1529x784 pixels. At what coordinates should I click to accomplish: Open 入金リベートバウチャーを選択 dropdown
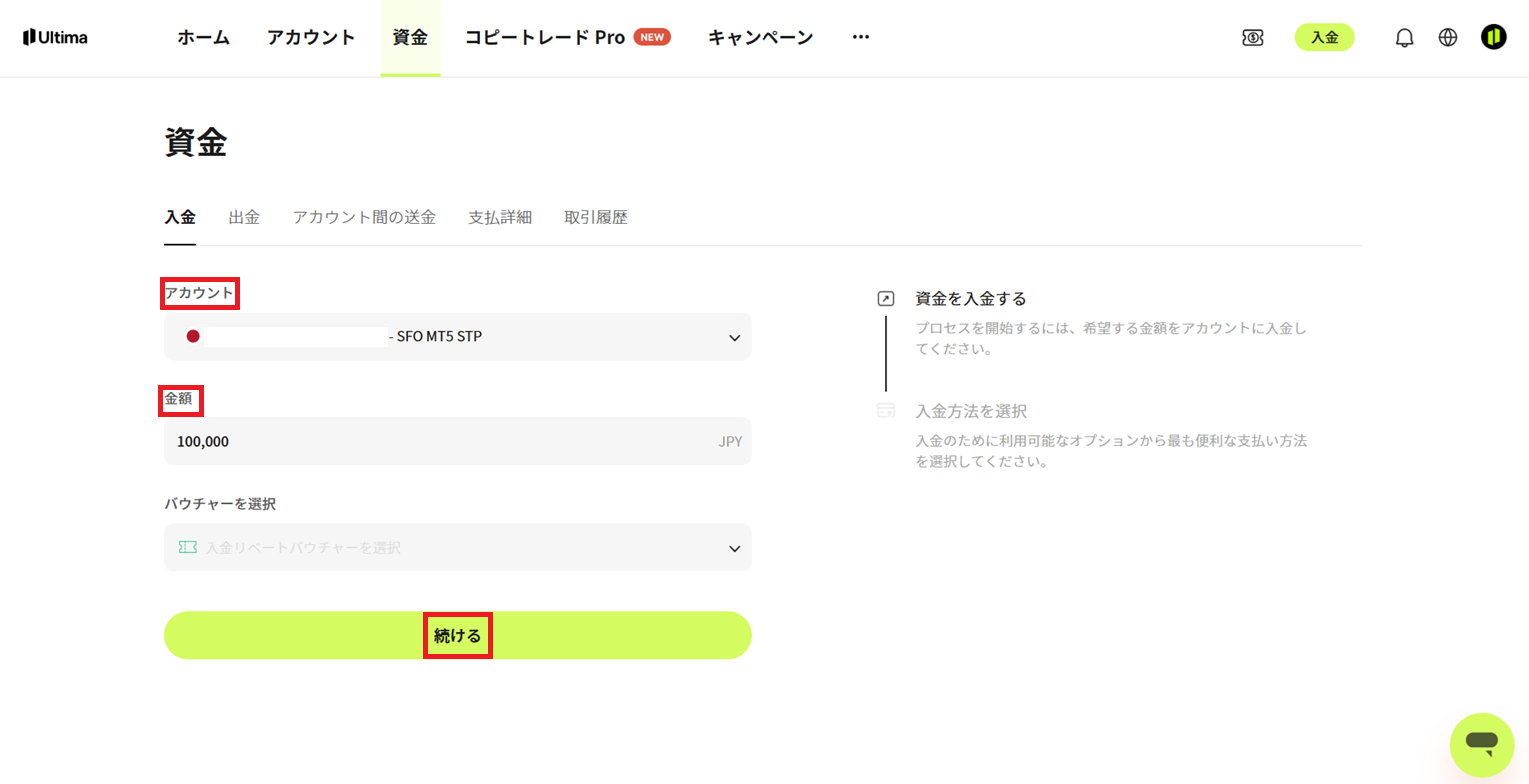(x=458, y=547)
